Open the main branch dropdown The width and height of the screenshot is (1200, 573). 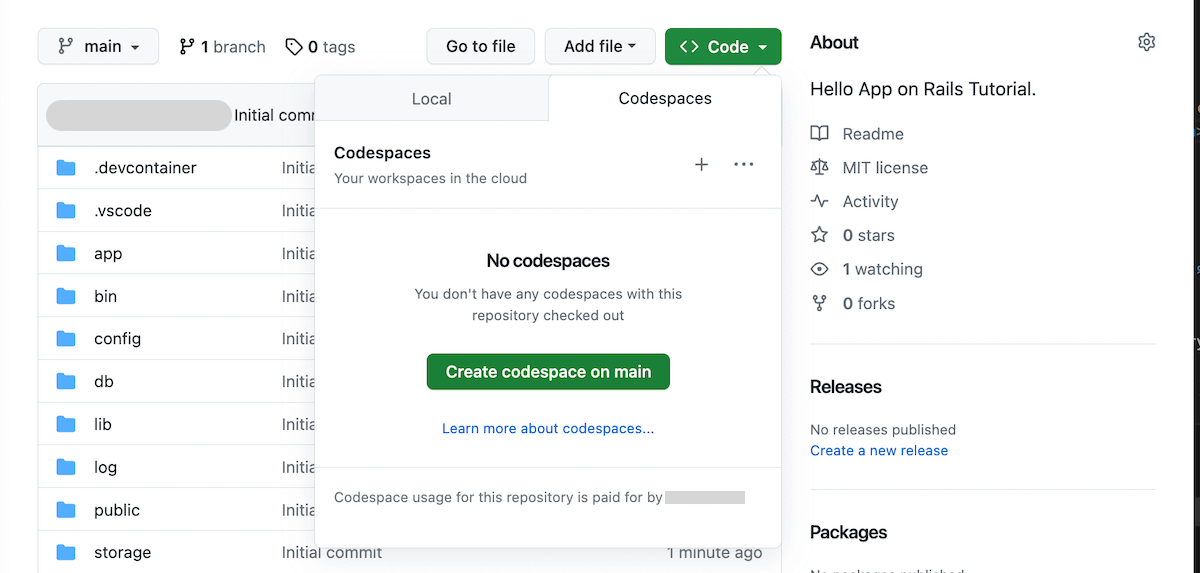click(98, 46)
